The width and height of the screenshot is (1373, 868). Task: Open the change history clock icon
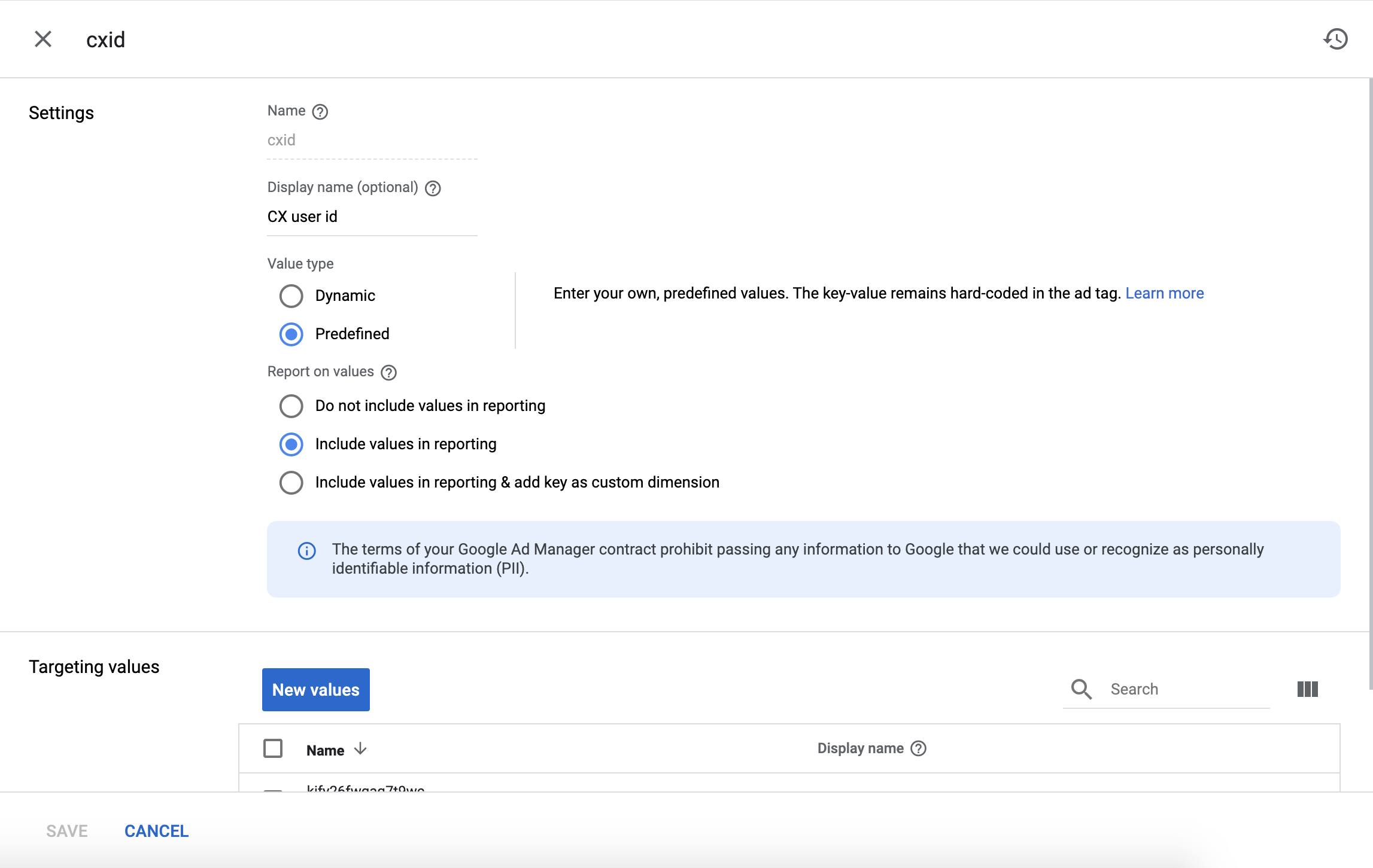point(1335,39)
